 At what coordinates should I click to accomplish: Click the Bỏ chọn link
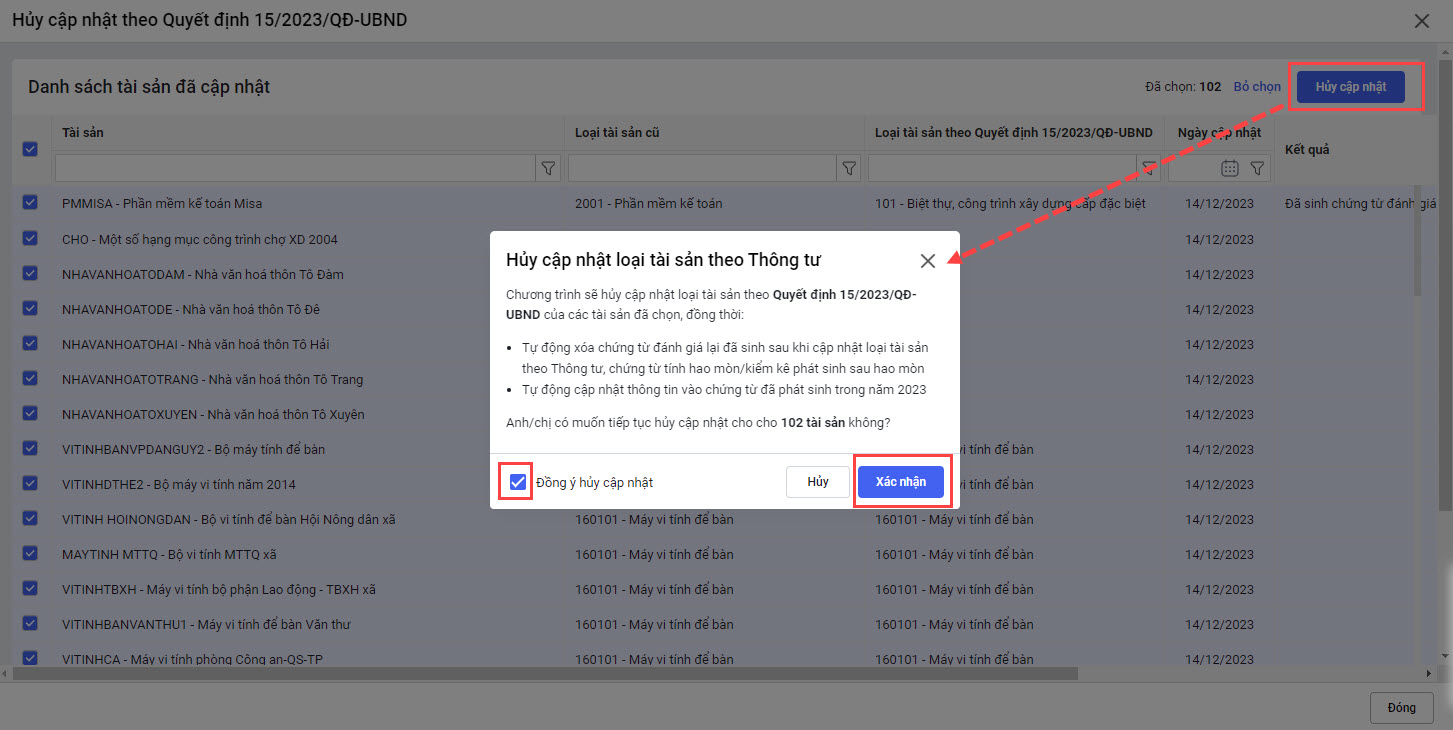[1257, 87]
